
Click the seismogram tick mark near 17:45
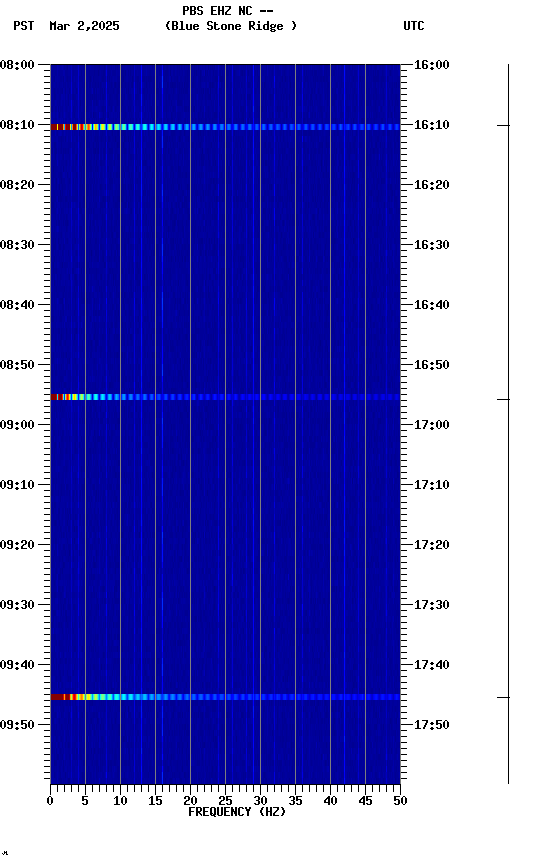click(503, 698)
